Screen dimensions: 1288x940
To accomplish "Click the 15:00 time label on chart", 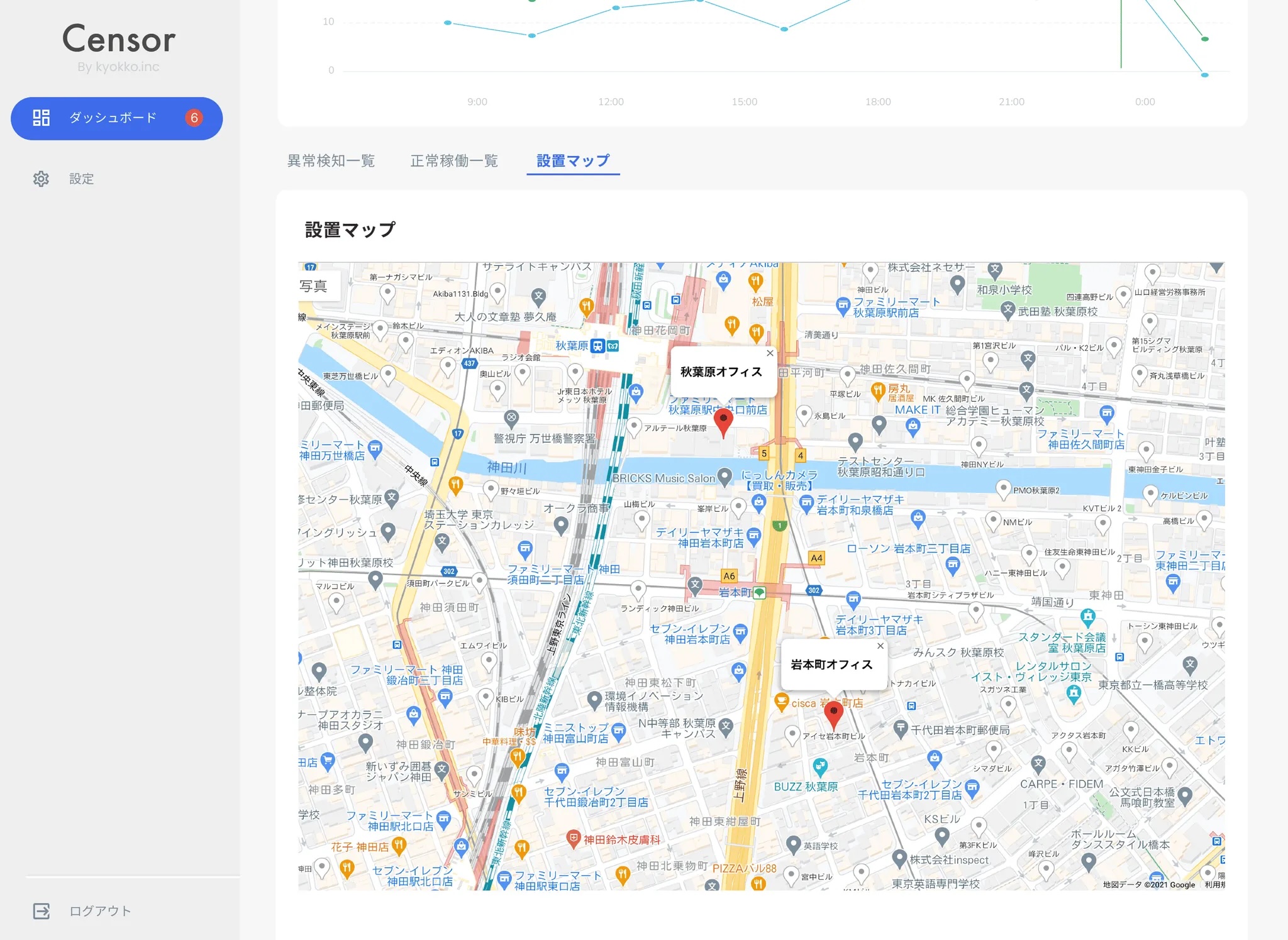I will click(x=744, y=102).
